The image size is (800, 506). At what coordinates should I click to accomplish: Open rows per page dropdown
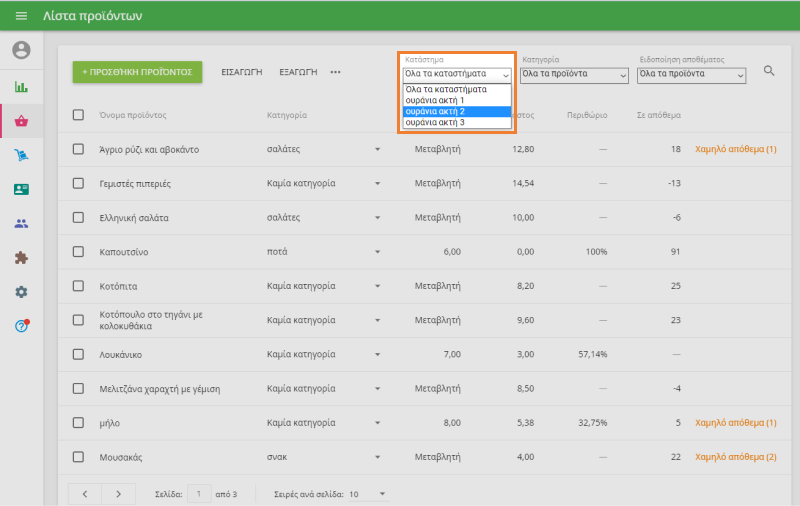pyautogui.click(x=368, y=494)
